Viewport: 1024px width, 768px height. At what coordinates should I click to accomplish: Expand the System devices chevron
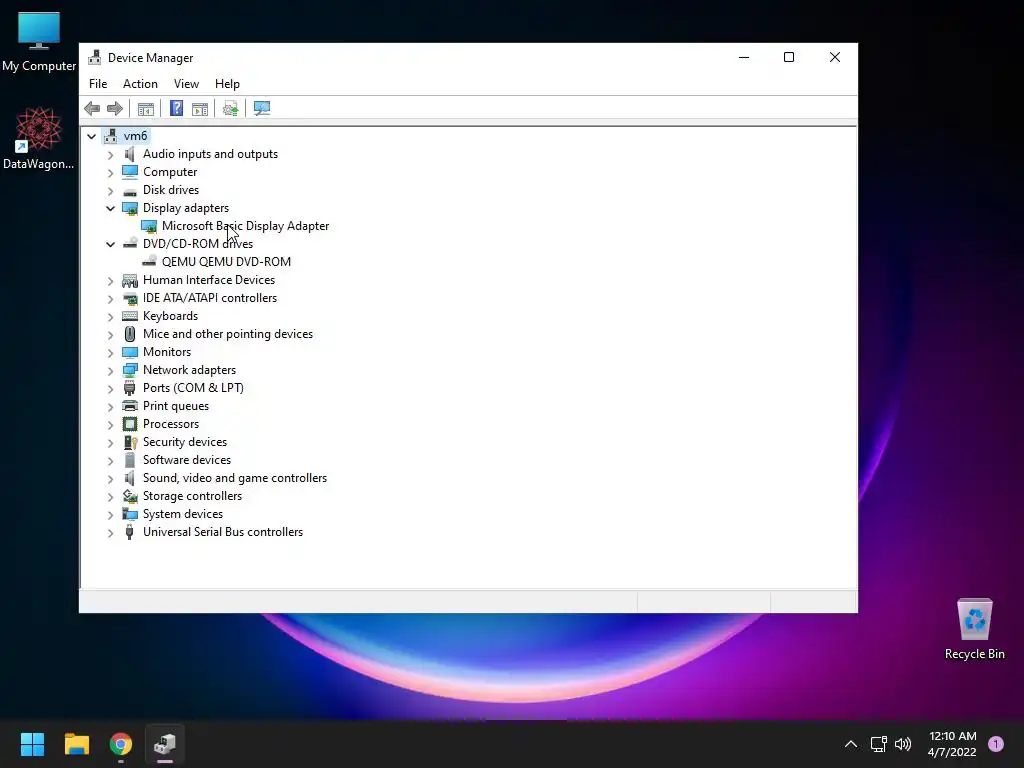(110, 515)
